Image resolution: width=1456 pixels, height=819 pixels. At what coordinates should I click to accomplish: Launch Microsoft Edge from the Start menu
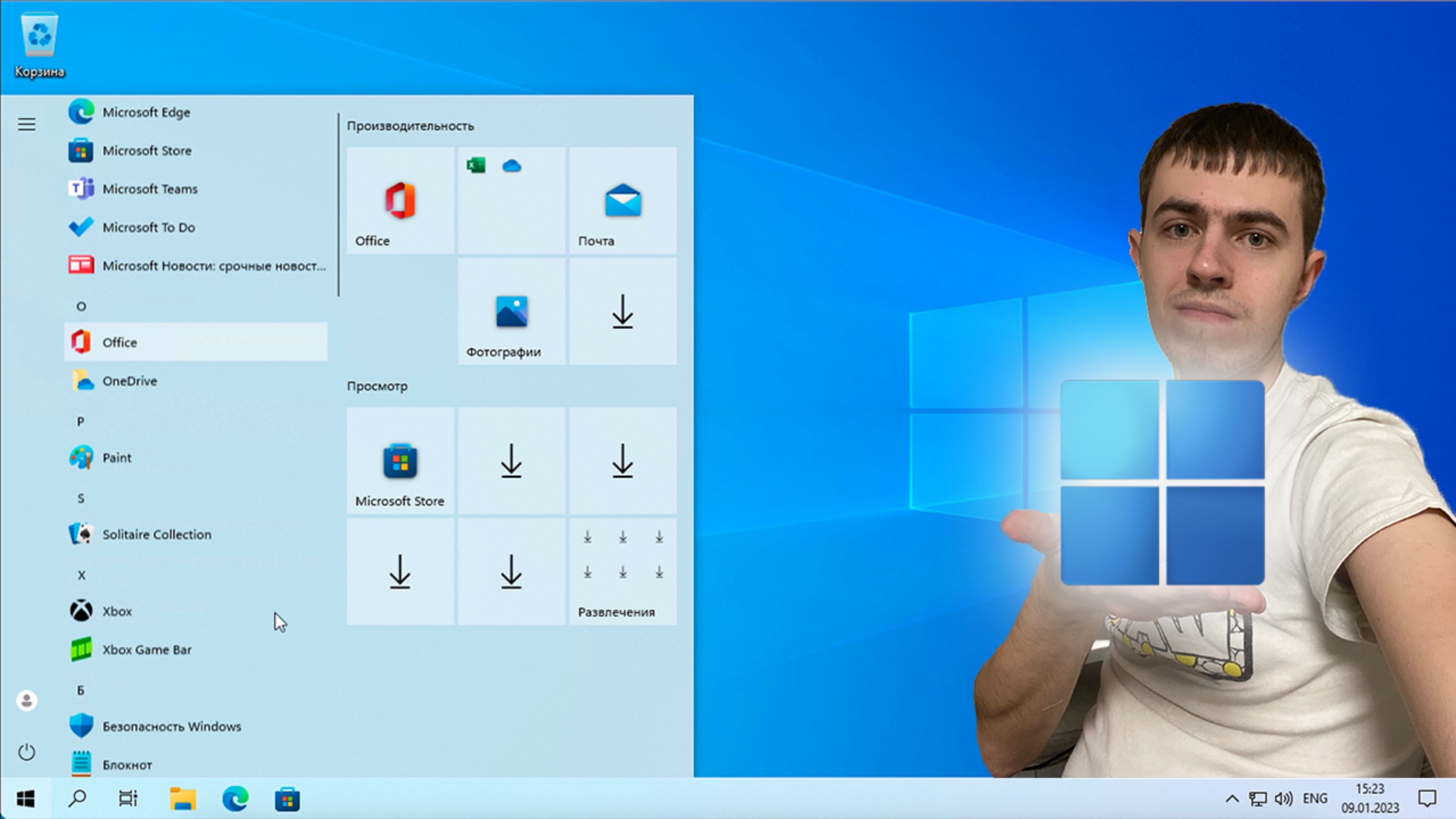point(146,112)
